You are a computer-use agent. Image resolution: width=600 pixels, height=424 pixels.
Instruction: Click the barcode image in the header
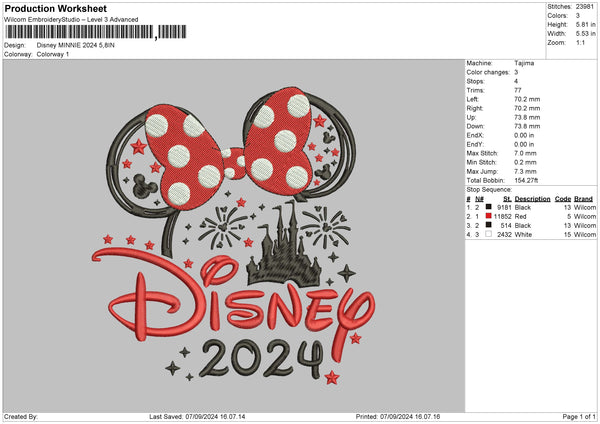96,32
